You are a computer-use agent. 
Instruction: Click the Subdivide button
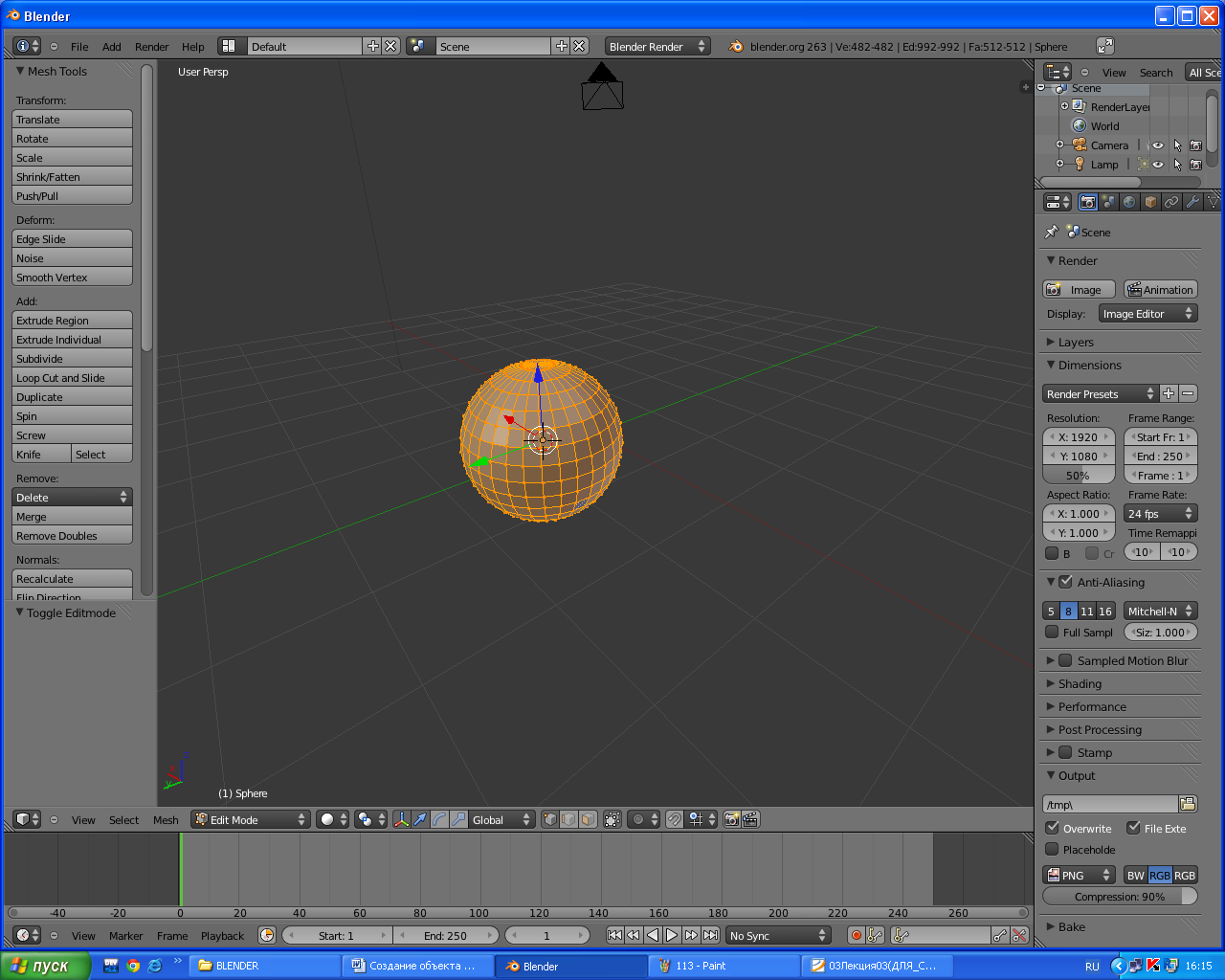(x=72, y=359)
